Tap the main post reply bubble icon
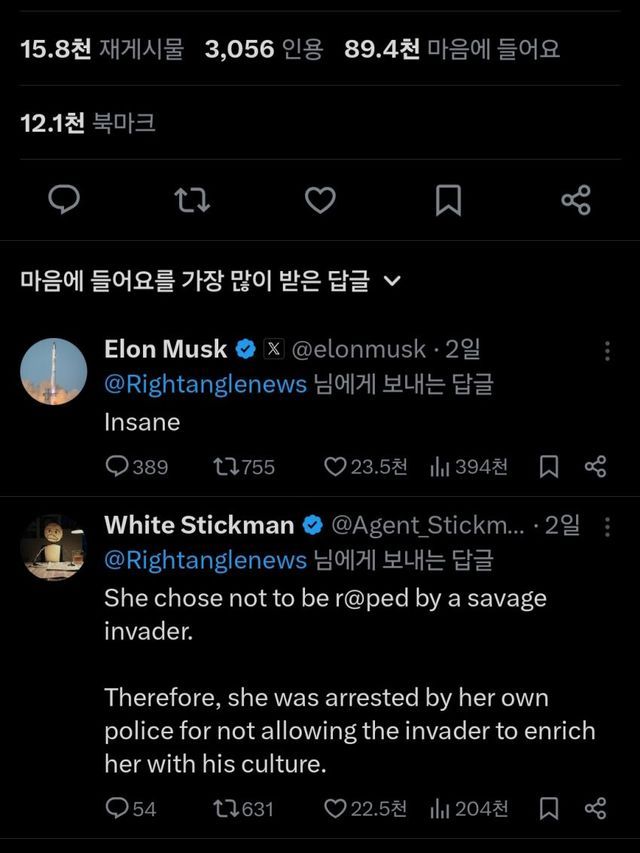The width and height of the screenshot is (640, 853). [x=65, y=200]
